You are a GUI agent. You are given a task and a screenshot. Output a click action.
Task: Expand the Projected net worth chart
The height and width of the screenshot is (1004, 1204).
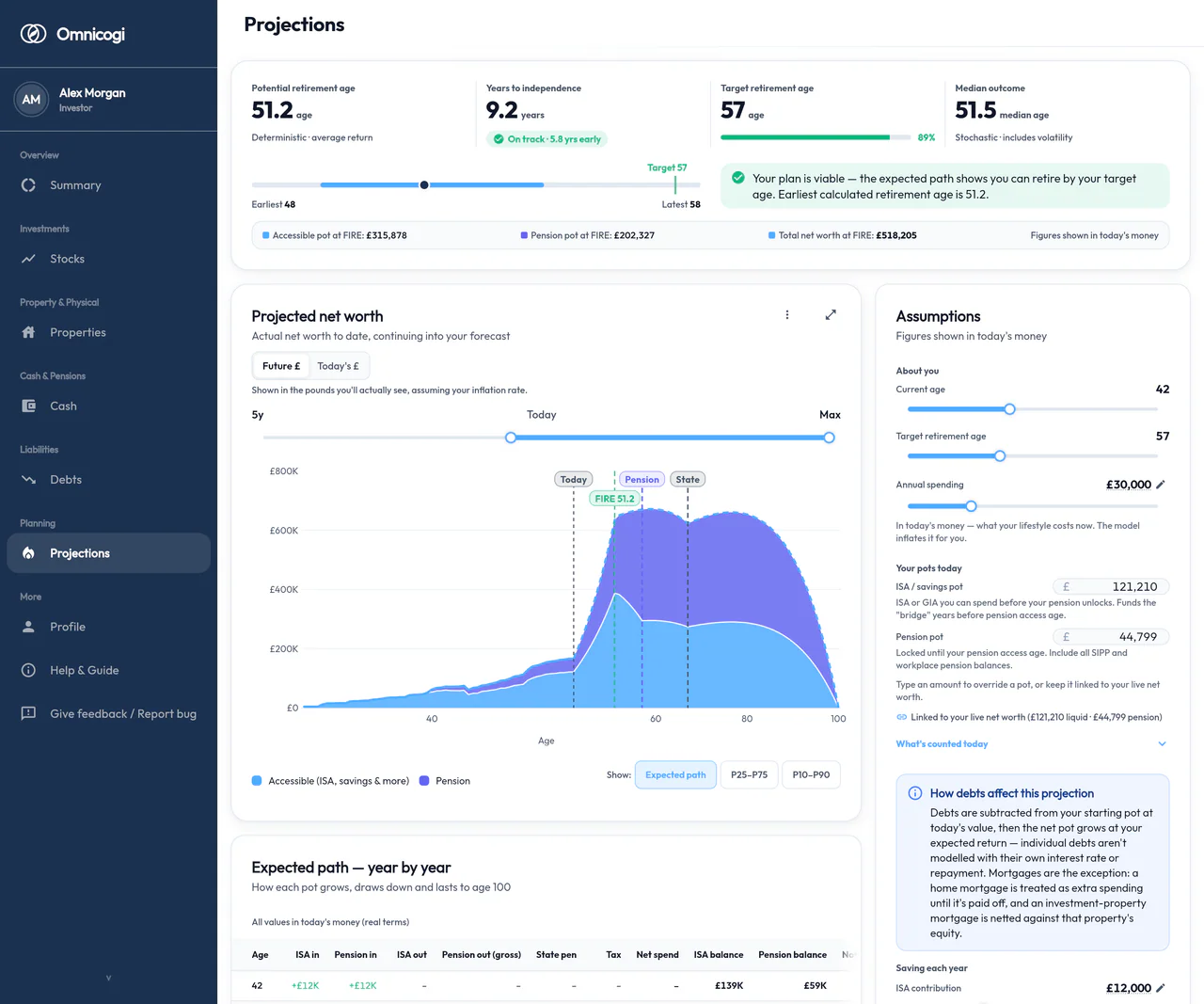(x=831, y=315)
